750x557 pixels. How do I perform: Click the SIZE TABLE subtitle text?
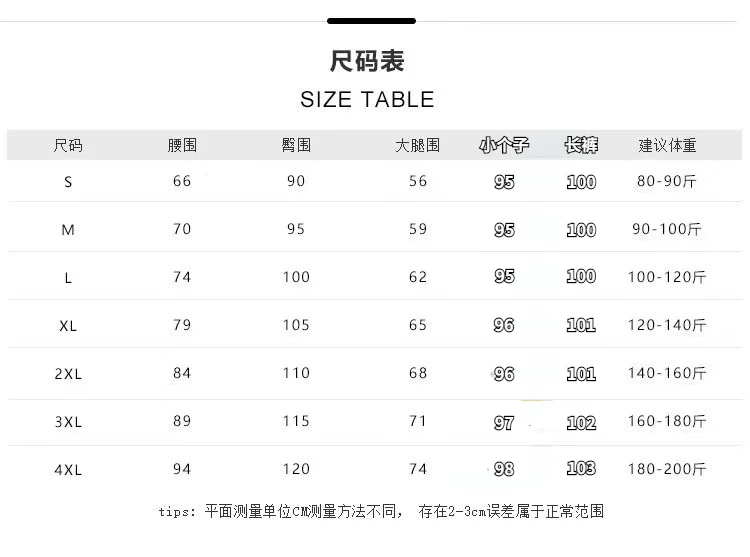[367, 100]
